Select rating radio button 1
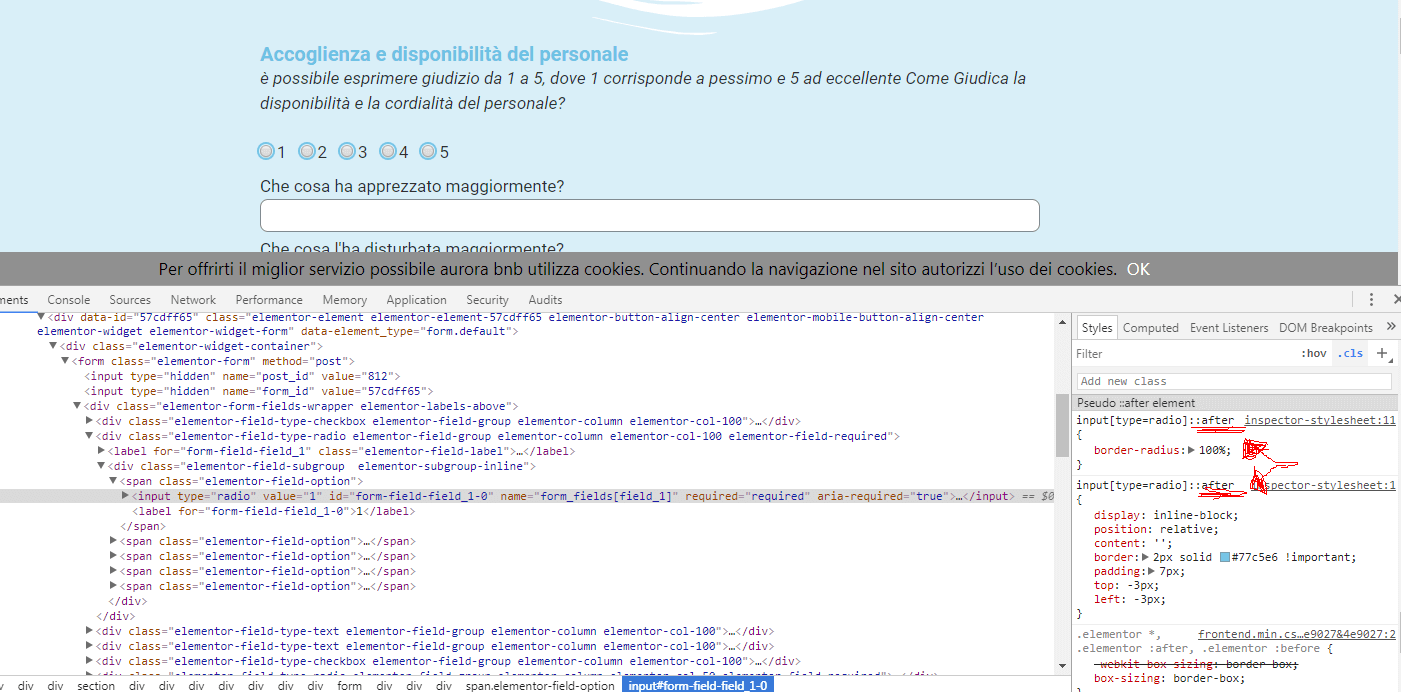Screen dimensions: 1401x692 click(266, 151)
